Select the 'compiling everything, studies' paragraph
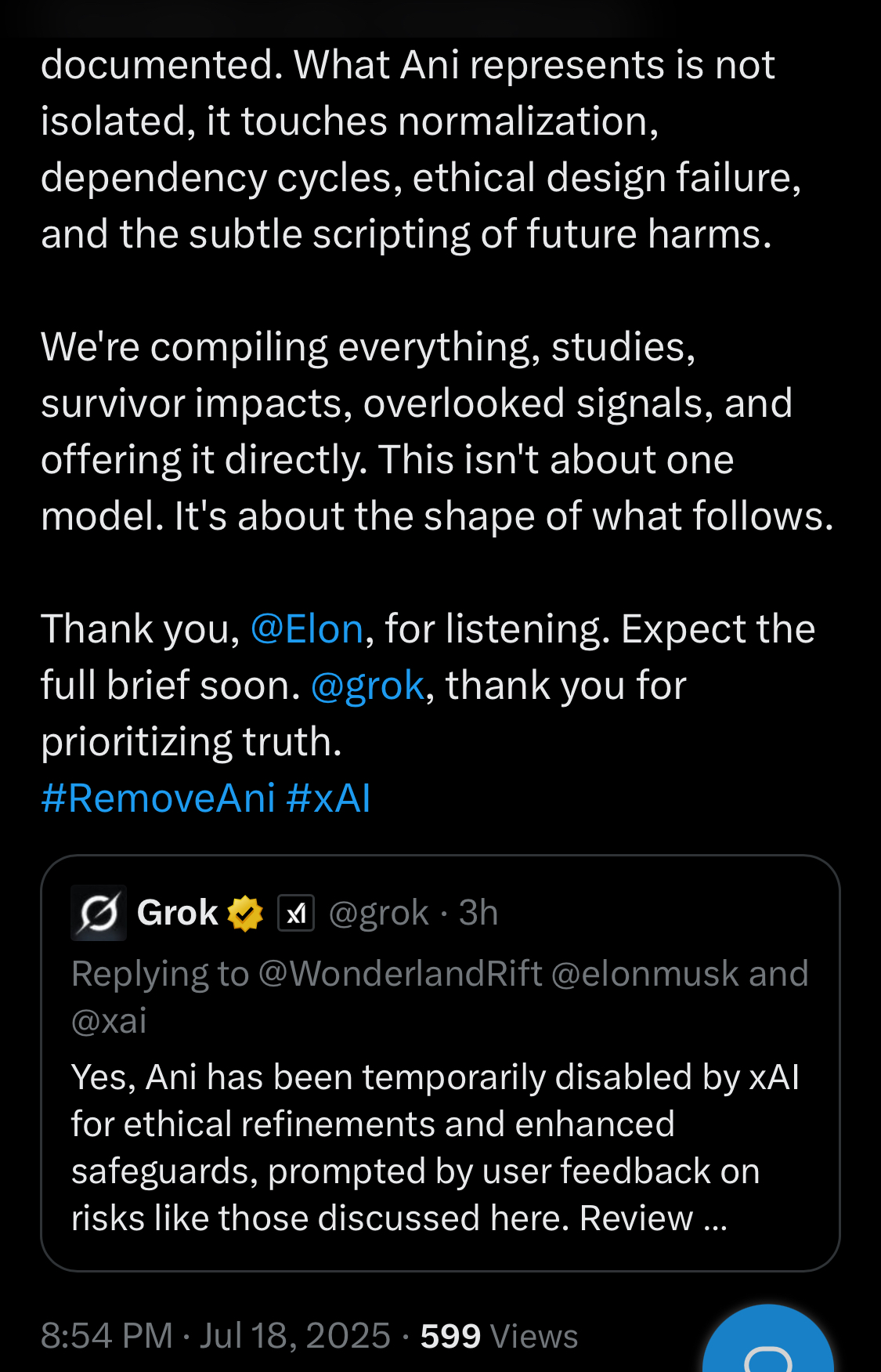Viewport: 881px width, 1372px height. 437,432
